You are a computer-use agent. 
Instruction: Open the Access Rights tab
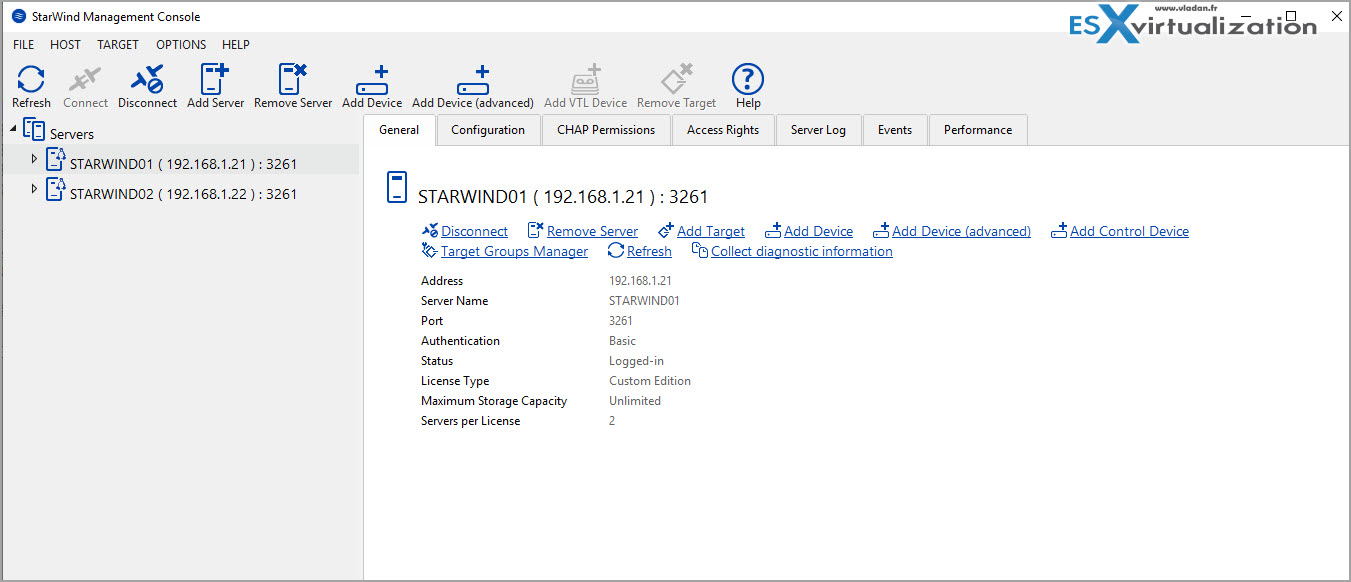click(x=723, y=130)
